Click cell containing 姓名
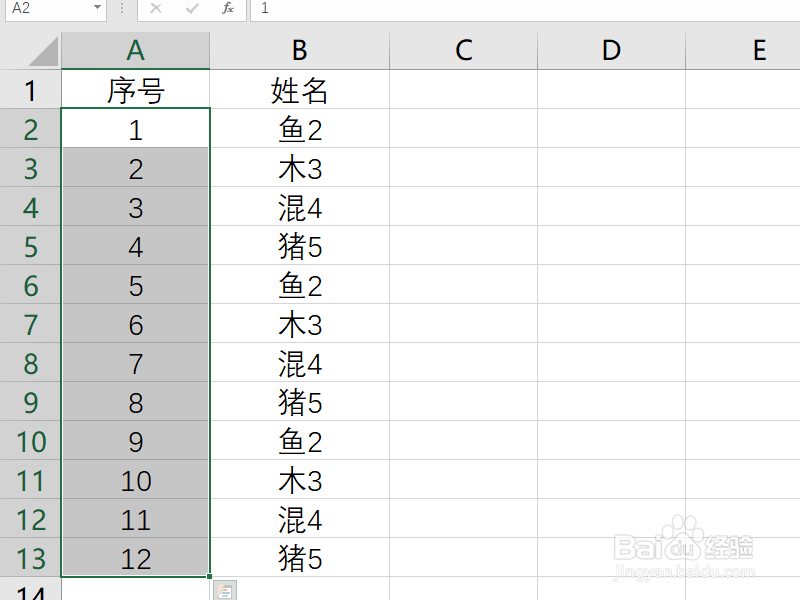 299,89
